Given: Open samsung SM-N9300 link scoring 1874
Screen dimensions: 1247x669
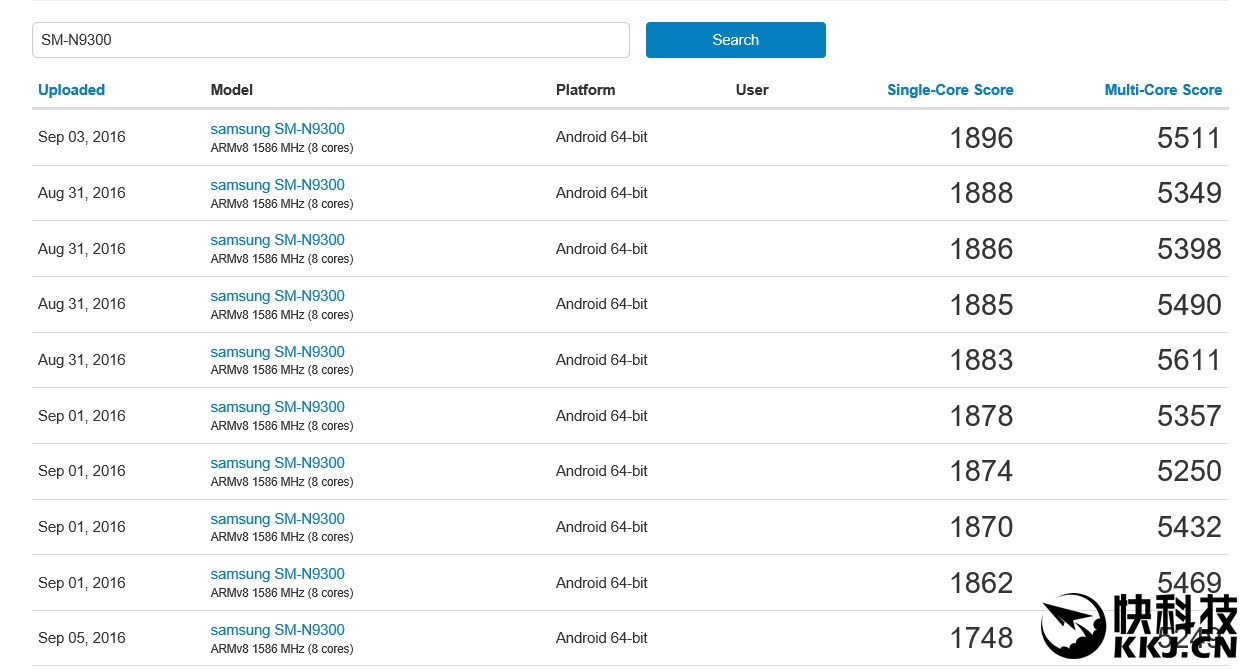Looking at the screenshot, I should click(x=277, y=463).
